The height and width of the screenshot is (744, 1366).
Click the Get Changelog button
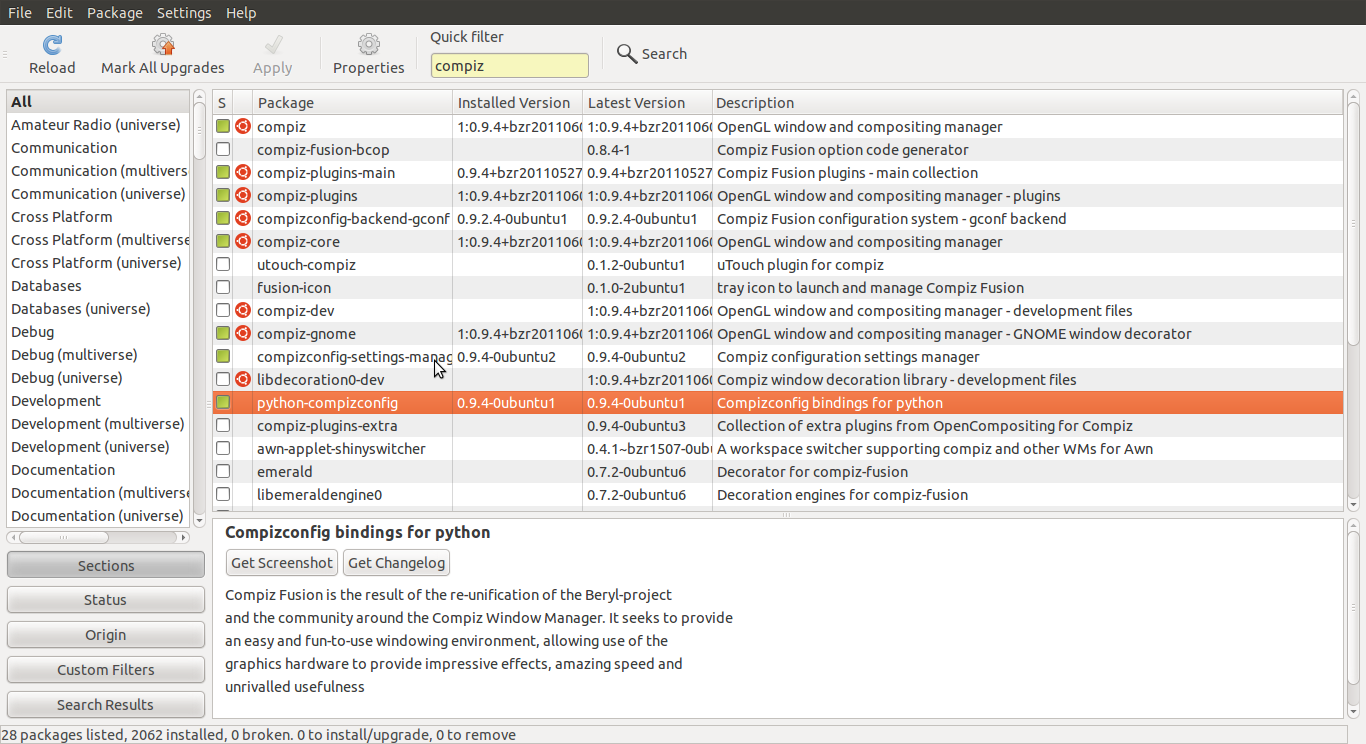pyautogui.click(x=397, y=563)
